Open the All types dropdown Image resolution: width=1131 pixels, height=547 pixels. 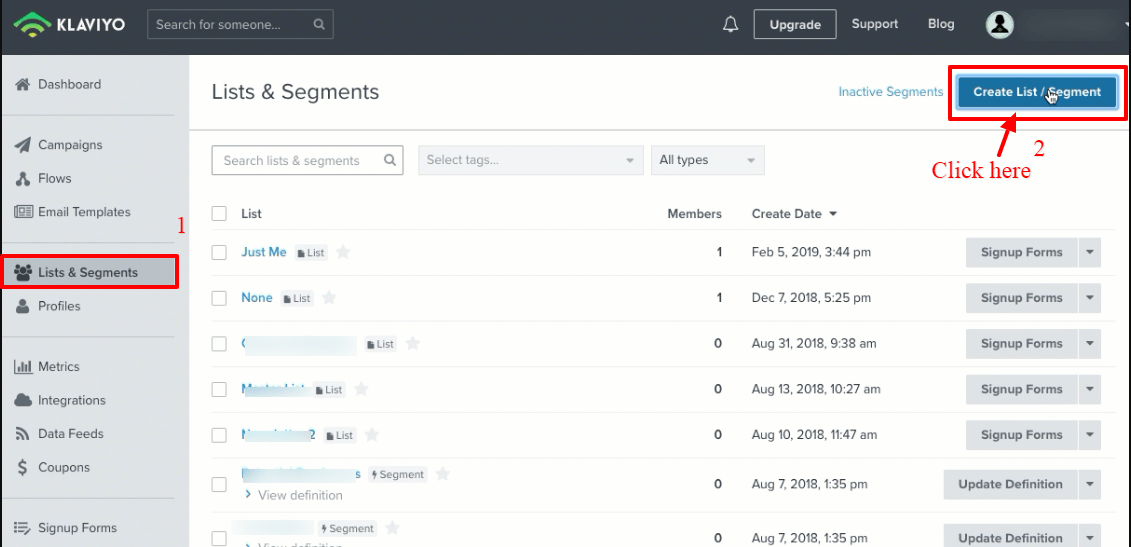tap(708, 160)
